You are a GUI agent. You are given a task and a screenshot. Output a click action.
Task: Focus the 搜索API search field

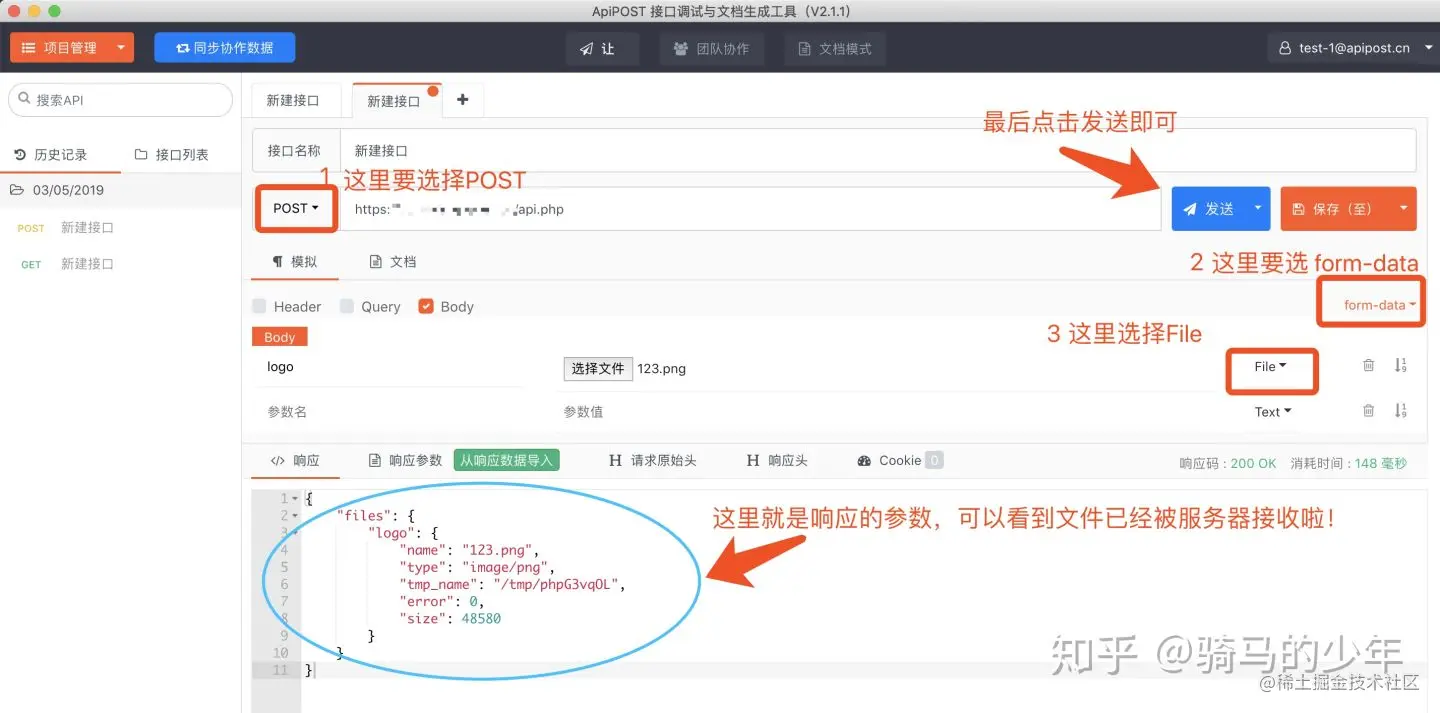(x=120, y=100)
